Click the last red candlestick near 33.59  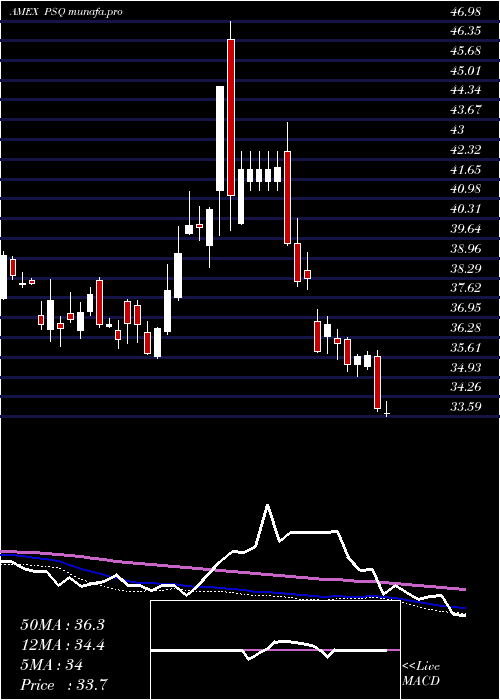[378, 382]
